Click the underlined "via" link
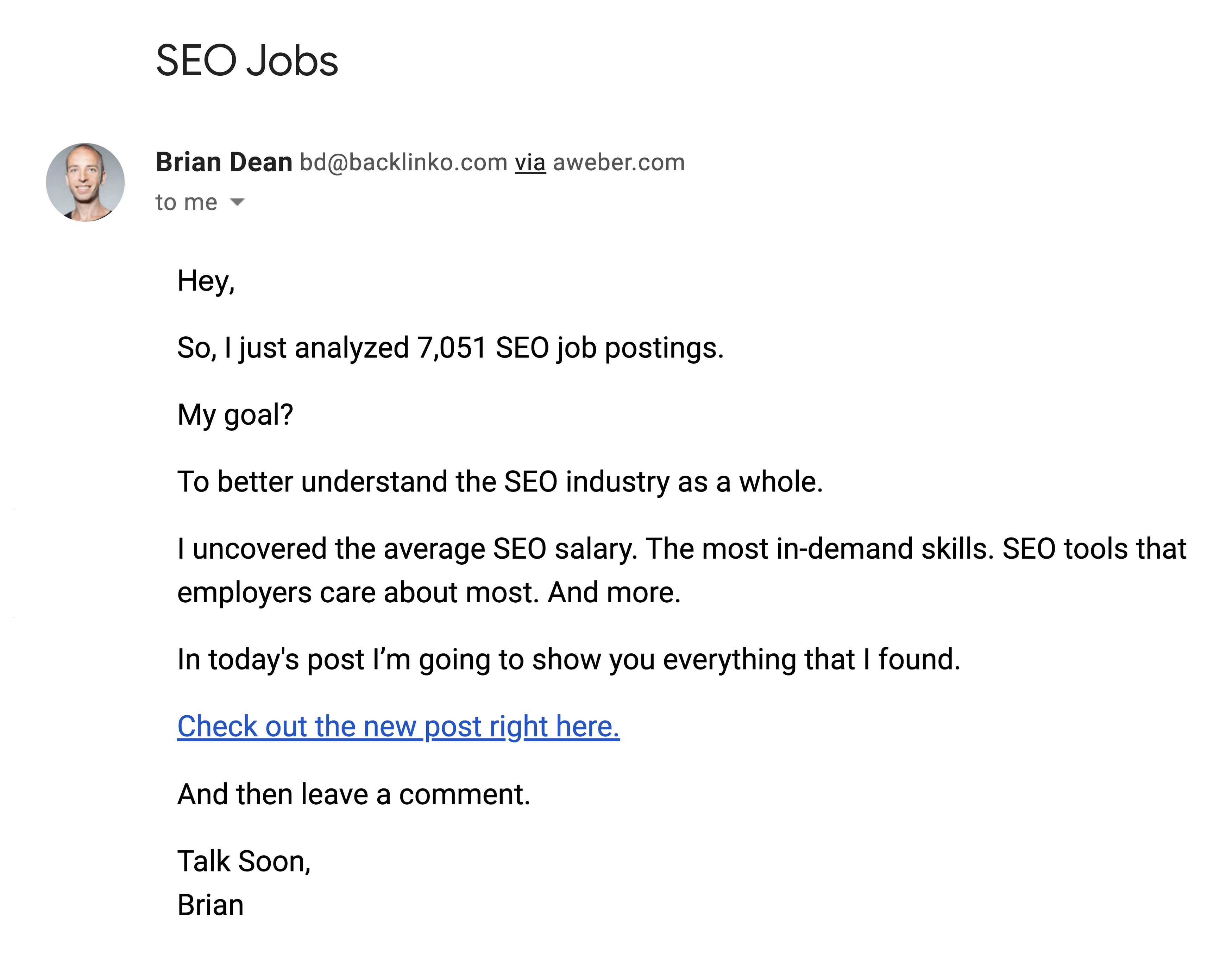The image size is (1232, 958). point(530,163)
